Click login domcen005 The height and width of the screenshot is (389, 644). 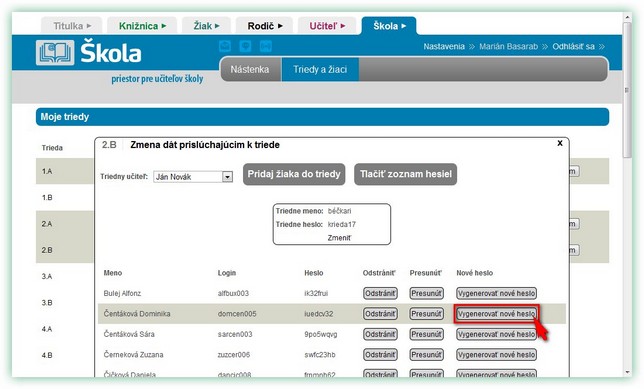coord(237,314)
